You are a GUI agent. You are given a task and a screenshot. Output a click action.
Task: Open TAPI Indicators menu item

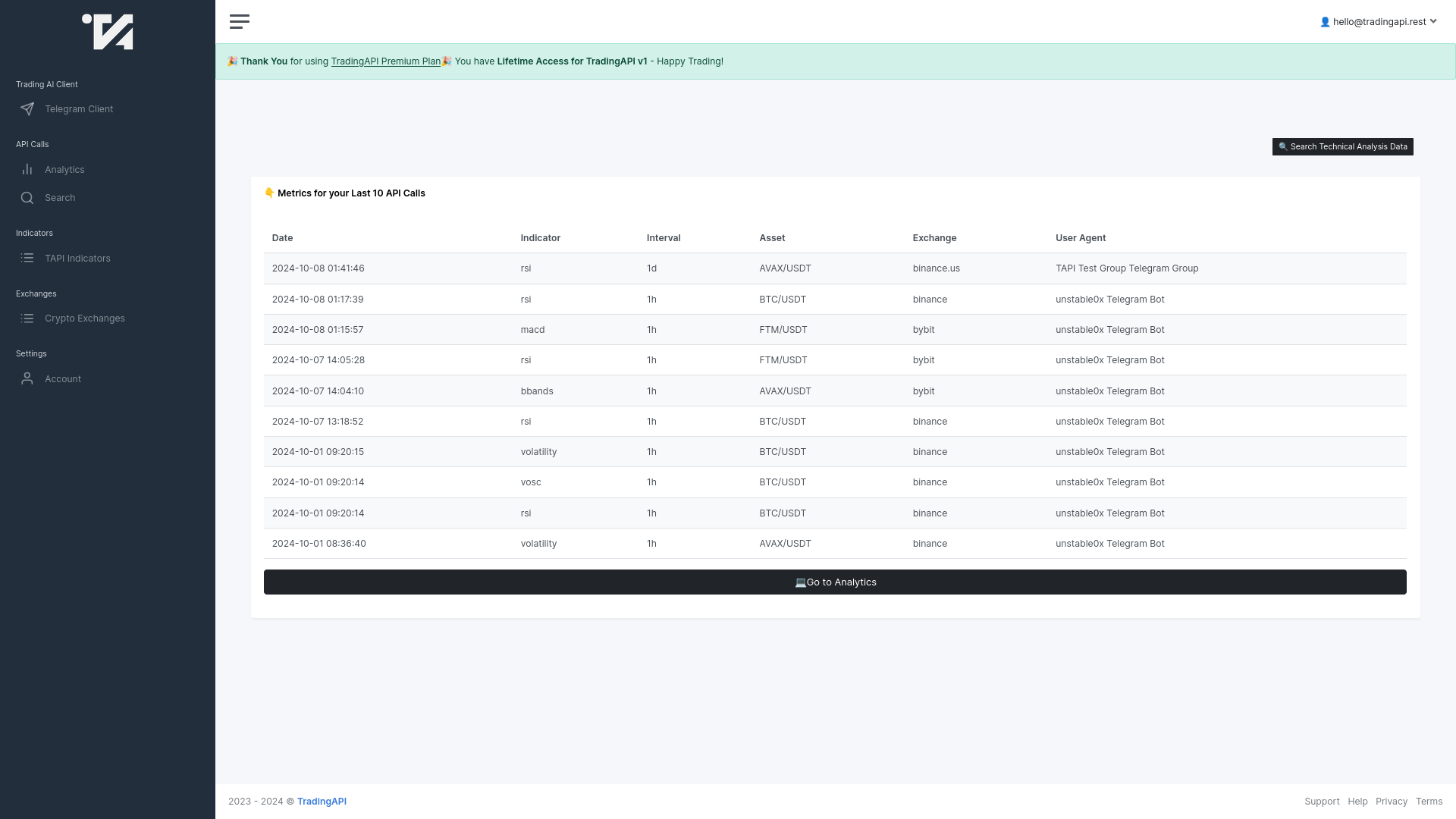click(77, 259)
